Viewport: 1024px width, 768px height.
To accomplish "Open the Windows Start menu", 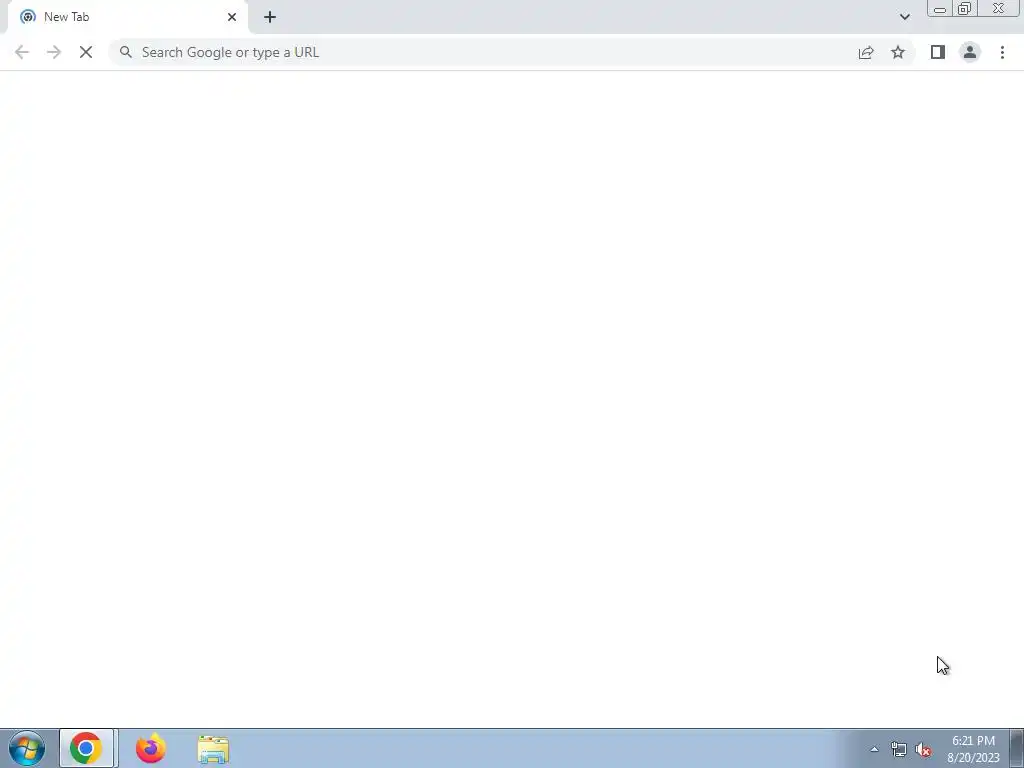I will (x=27, y=748).
